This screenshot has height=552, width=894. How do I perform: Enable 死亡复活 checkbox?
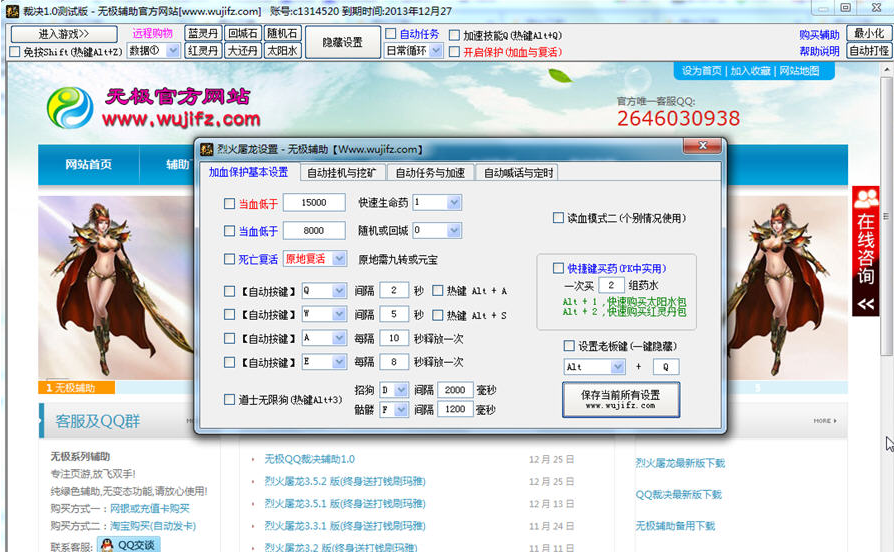pyautogui.click(x=229, y=259)
